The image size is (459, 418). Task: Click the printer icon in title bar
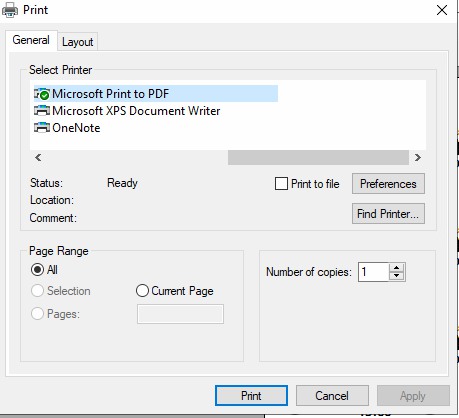(10, 10)
